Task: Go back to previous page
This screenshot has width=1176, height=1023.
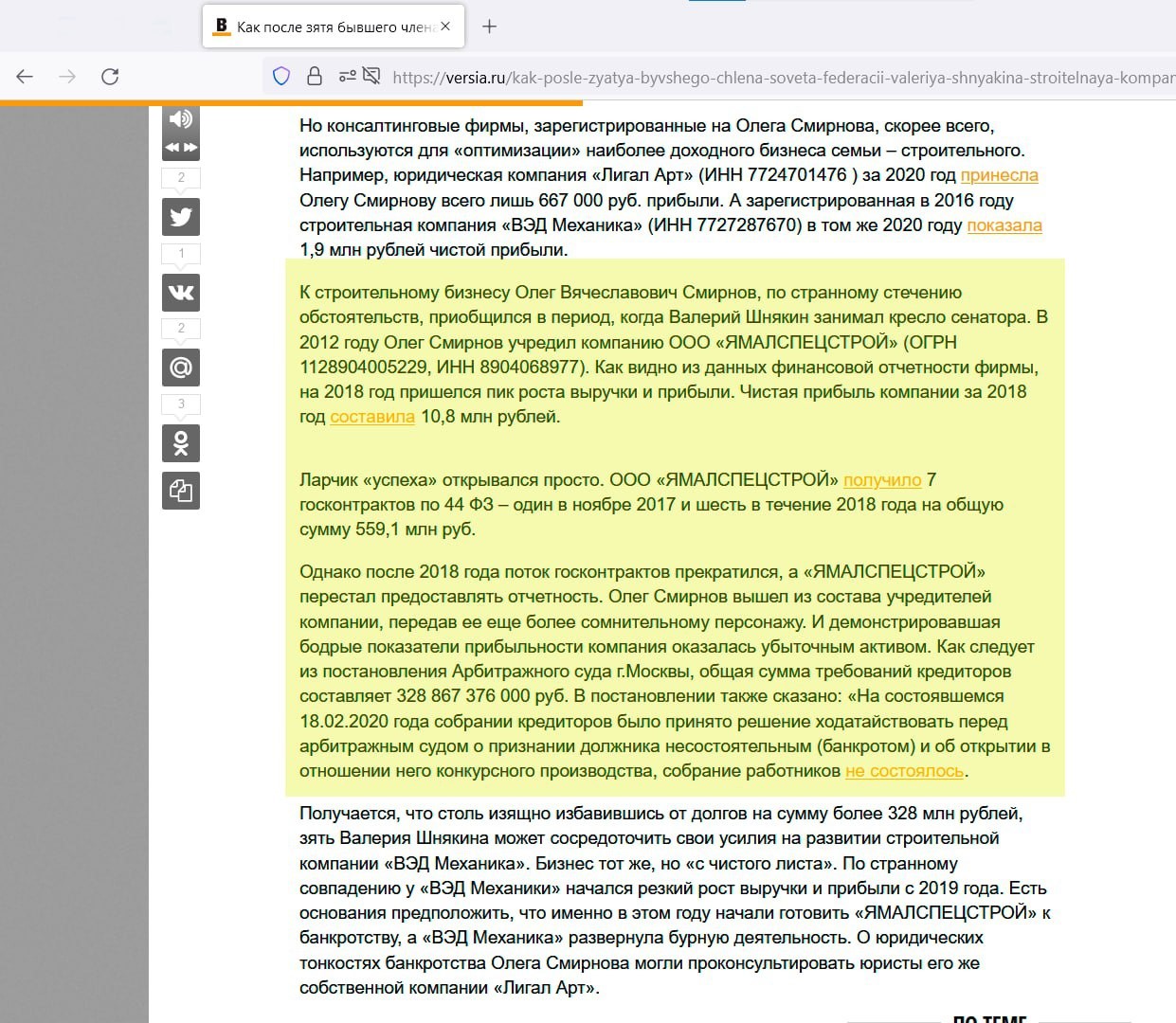Action: pyautogui.click(x=26, y=77)
